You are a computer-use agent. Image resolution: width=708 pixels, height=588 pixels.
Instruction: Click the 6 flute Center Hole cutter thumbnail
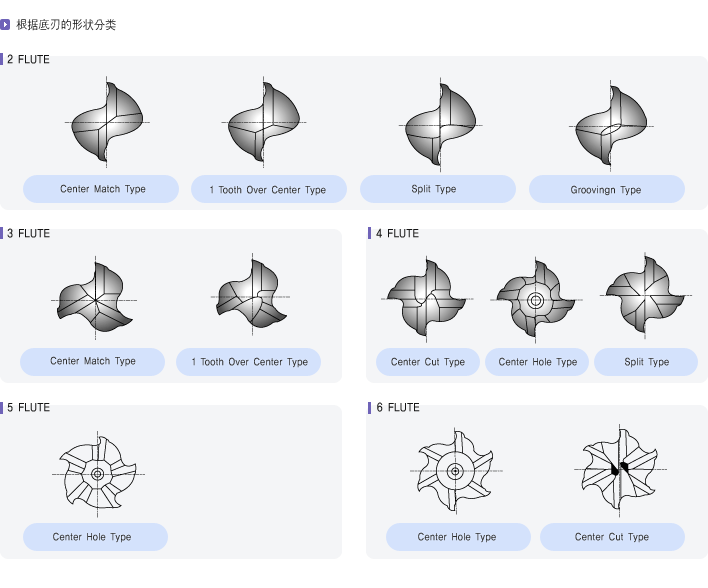point(455,470)
